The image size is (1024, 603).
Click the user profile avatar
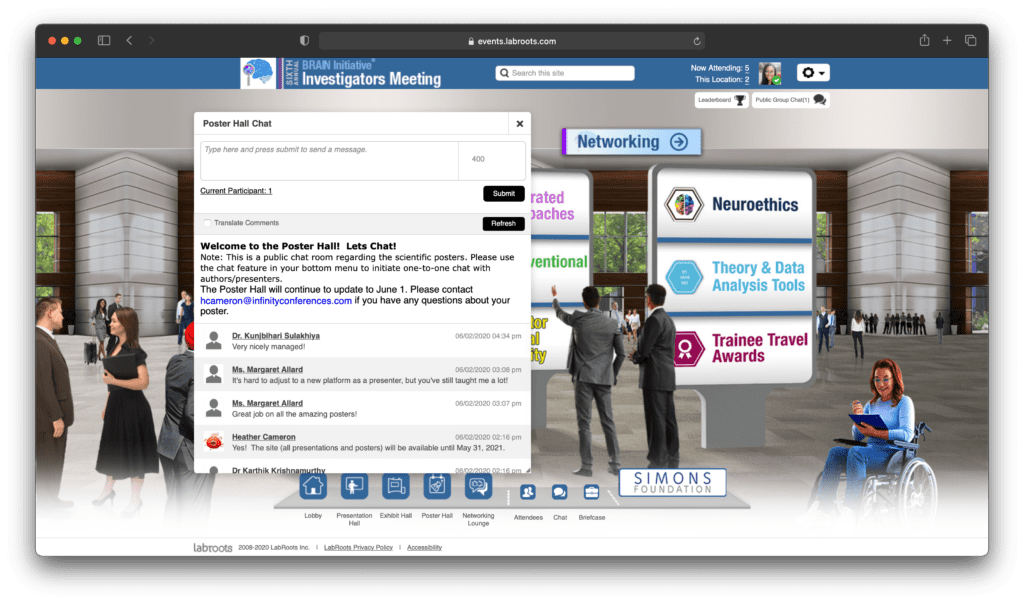(770, 73)
